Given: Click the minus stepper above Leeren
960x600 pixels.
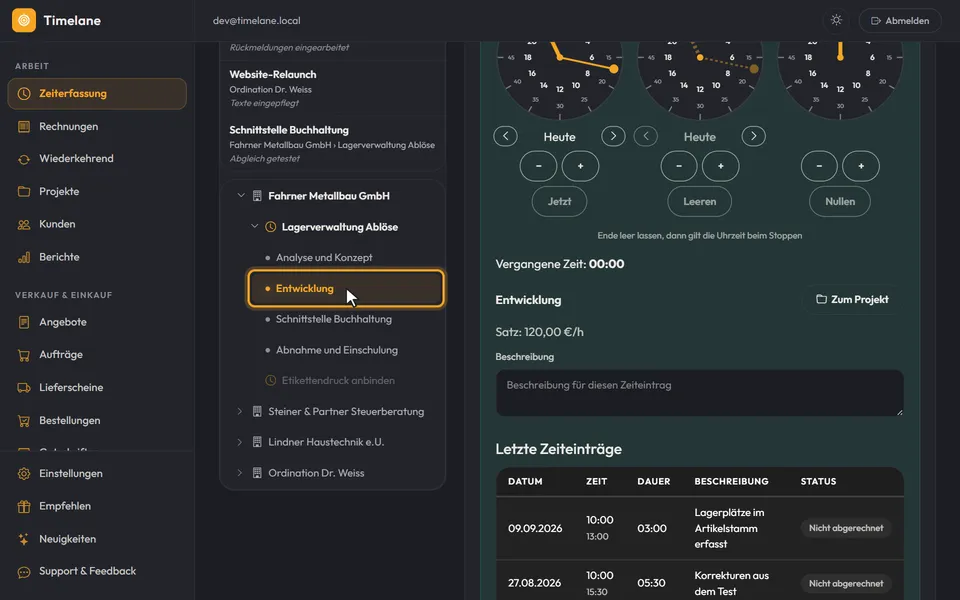Looking at the screenshot, I should click(678, 166).
